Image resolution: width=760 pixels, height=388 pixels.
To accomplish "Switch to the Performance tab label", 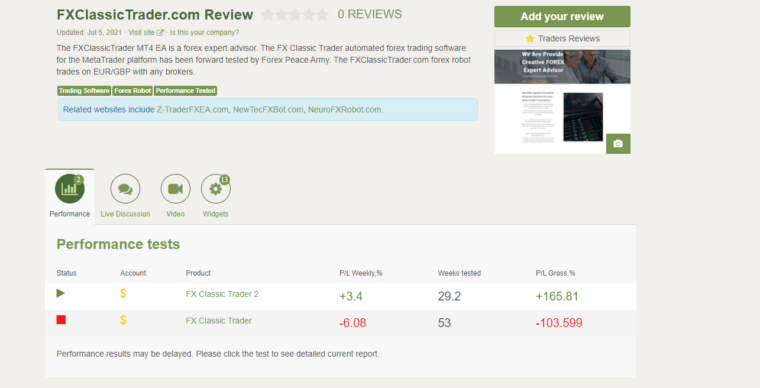I will pyautogui.click(x=70, y=214).
